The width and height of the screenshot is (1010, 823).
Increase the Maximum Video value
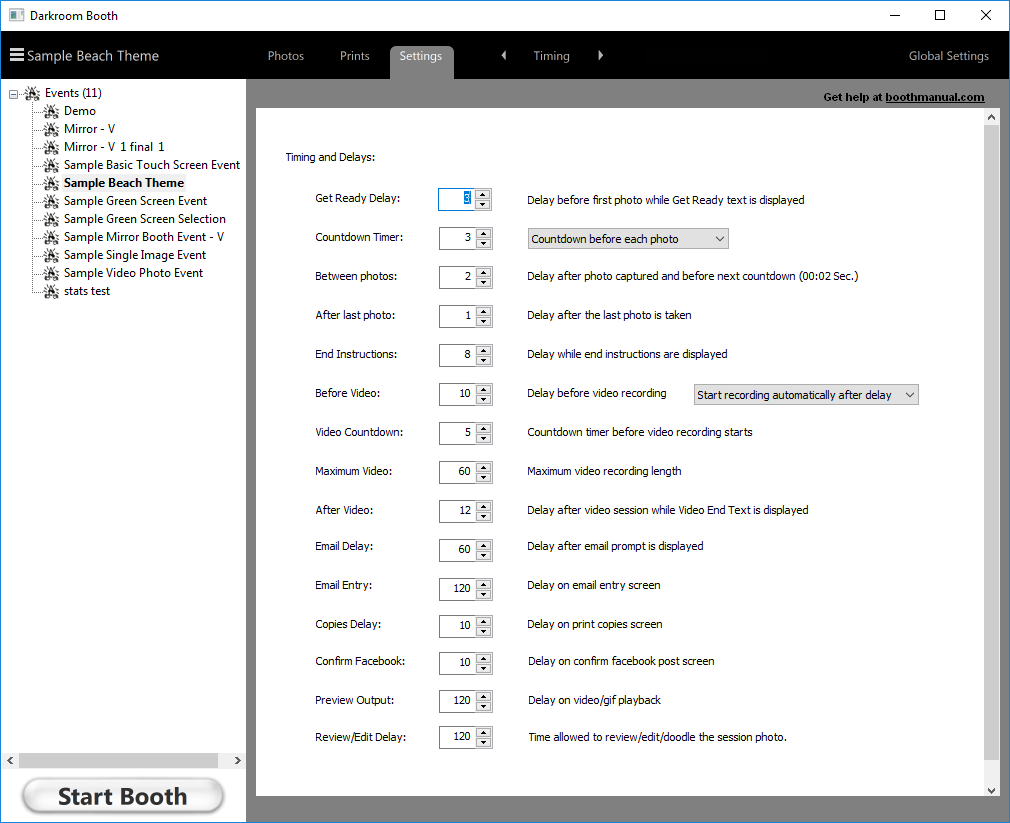click(x=484, y=467)
